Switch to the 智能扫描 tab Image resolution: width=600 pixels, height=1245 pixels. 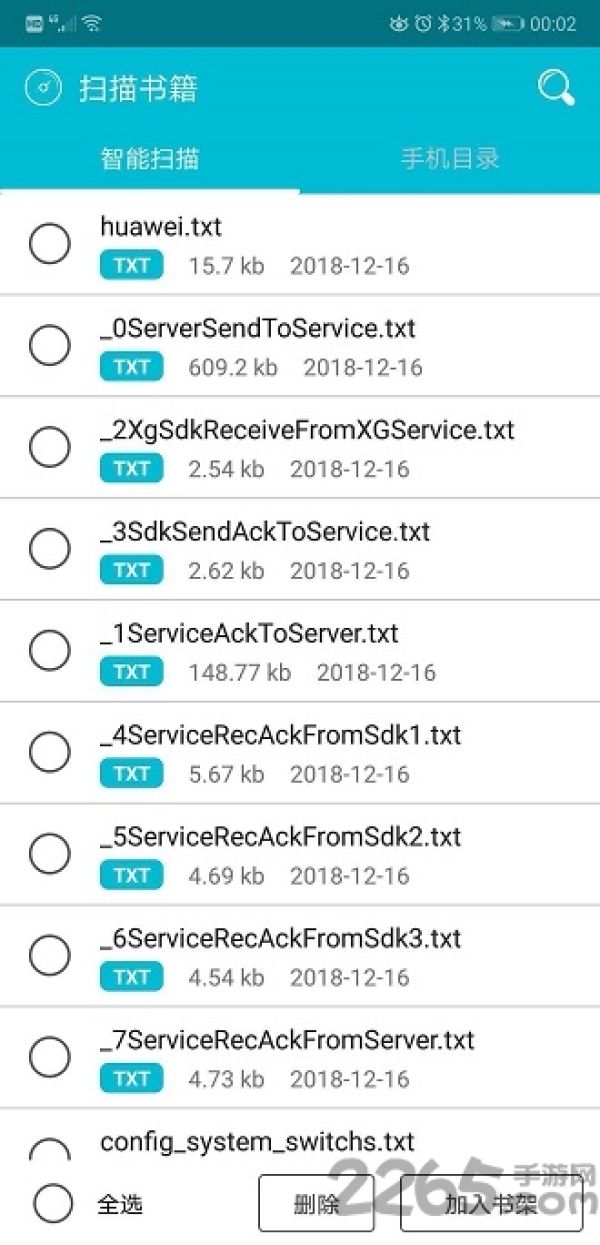pyautogui.click(x=150, y=158)
